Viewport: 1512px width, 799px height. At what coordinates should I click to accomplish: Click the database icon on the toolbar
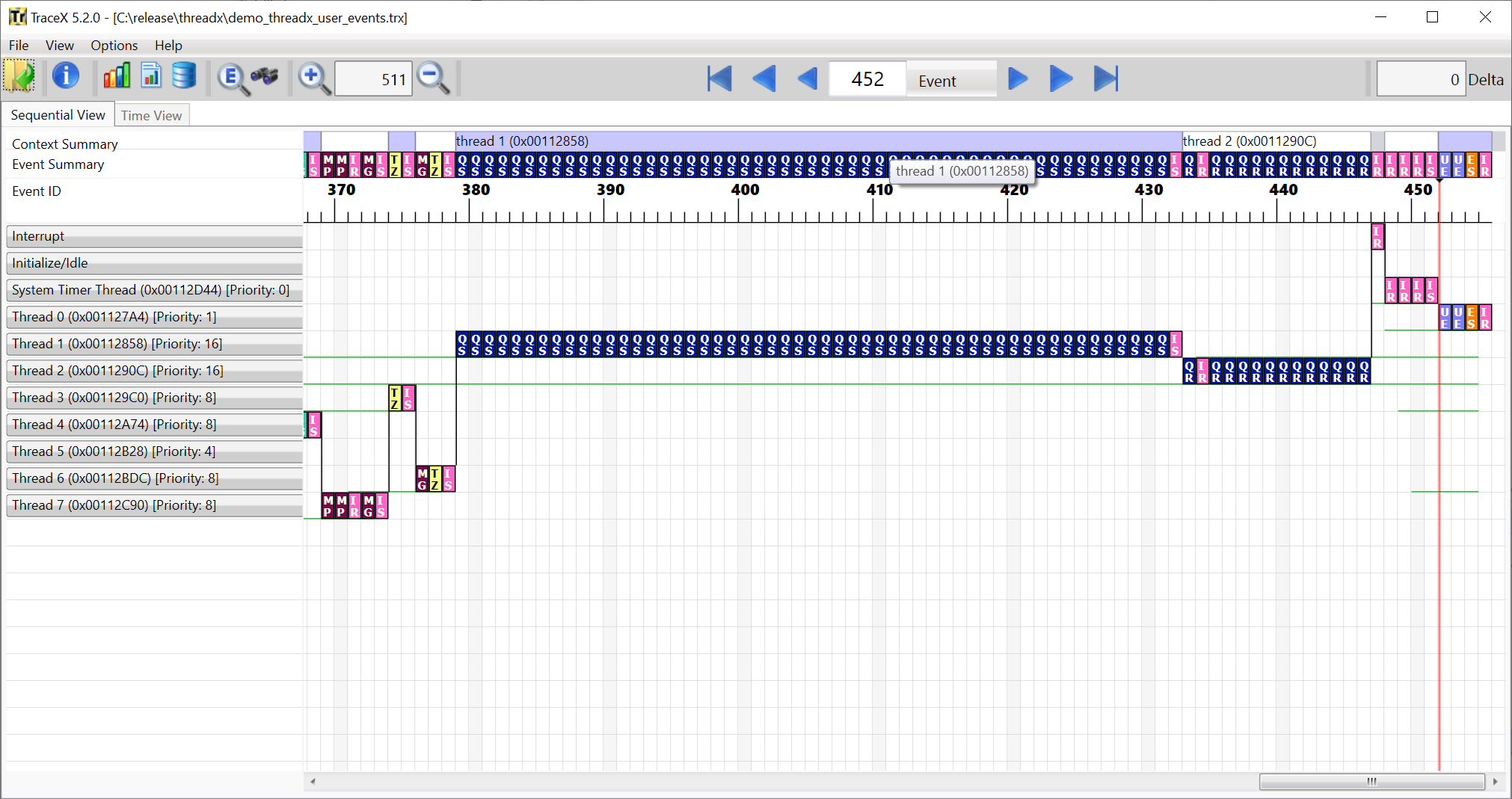[183, 75]
